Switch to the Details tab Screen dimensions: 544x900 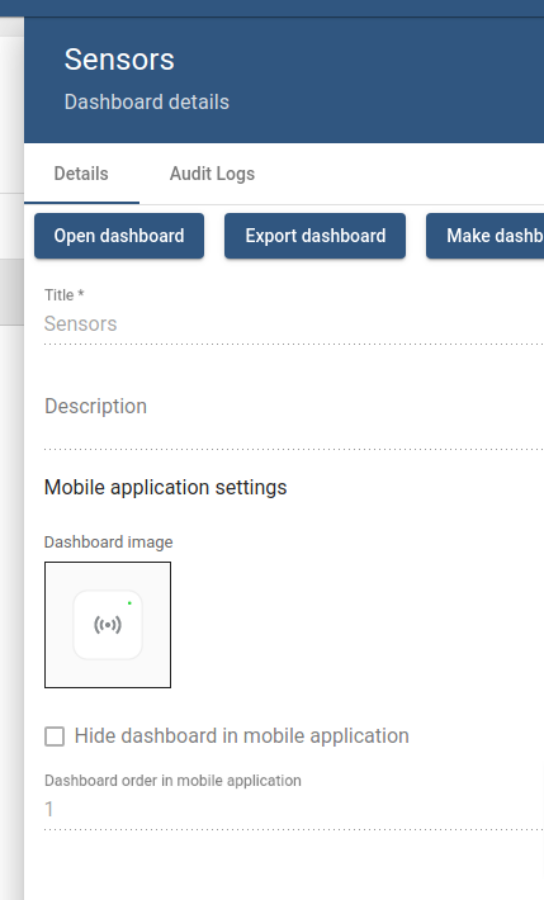pyautogui.click(x=81, y=174)
